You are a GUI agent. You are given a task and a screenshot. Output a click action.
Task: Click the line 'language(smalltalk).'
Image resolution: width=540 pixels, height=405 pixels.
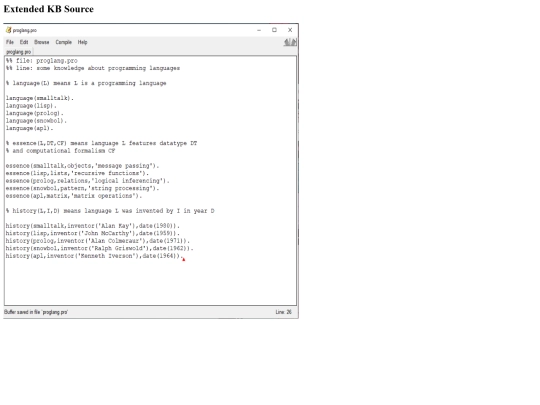(40, 98)
